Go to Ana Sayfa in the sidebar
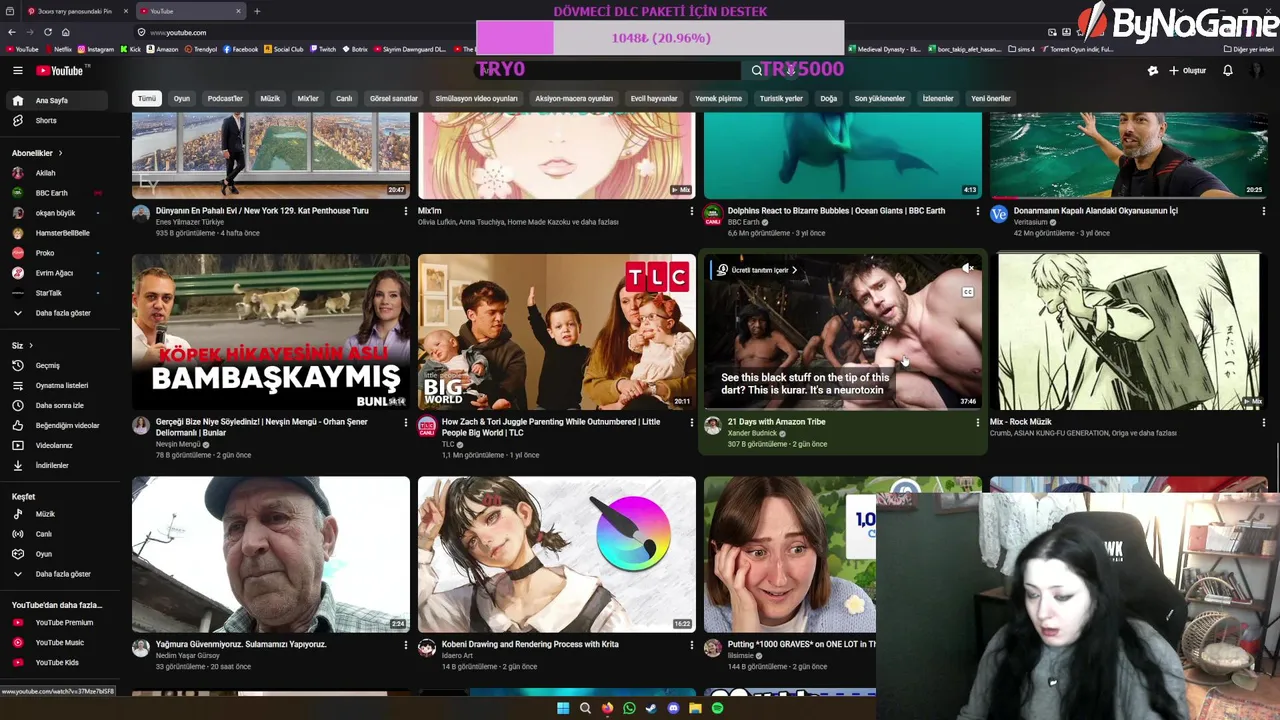This screenshot has height=720, width=1280. [x=56, y=100]
